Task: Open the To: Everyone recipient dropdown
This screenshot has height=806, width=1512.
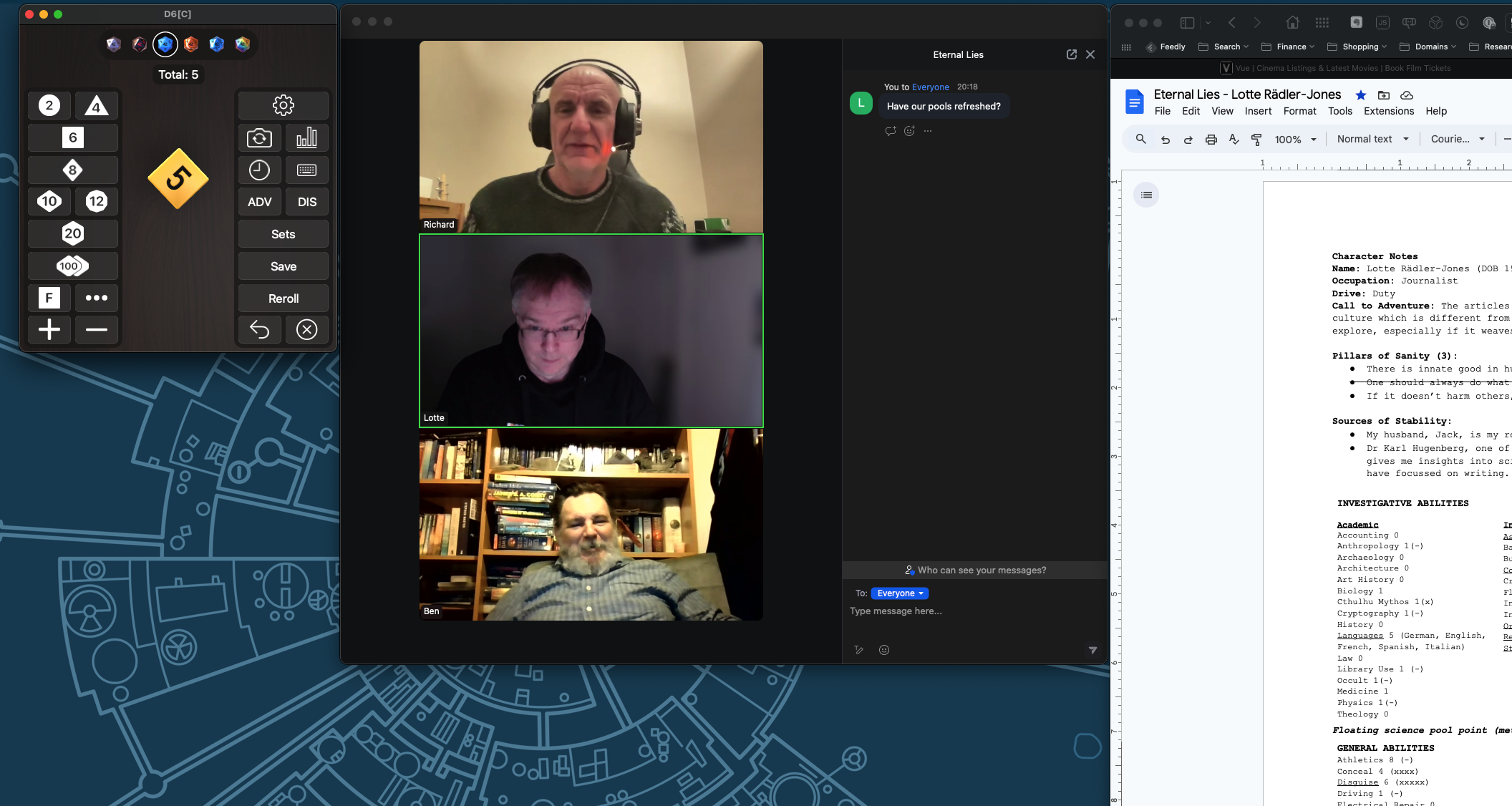Action: pyautogui.click(x=900, y=593)
